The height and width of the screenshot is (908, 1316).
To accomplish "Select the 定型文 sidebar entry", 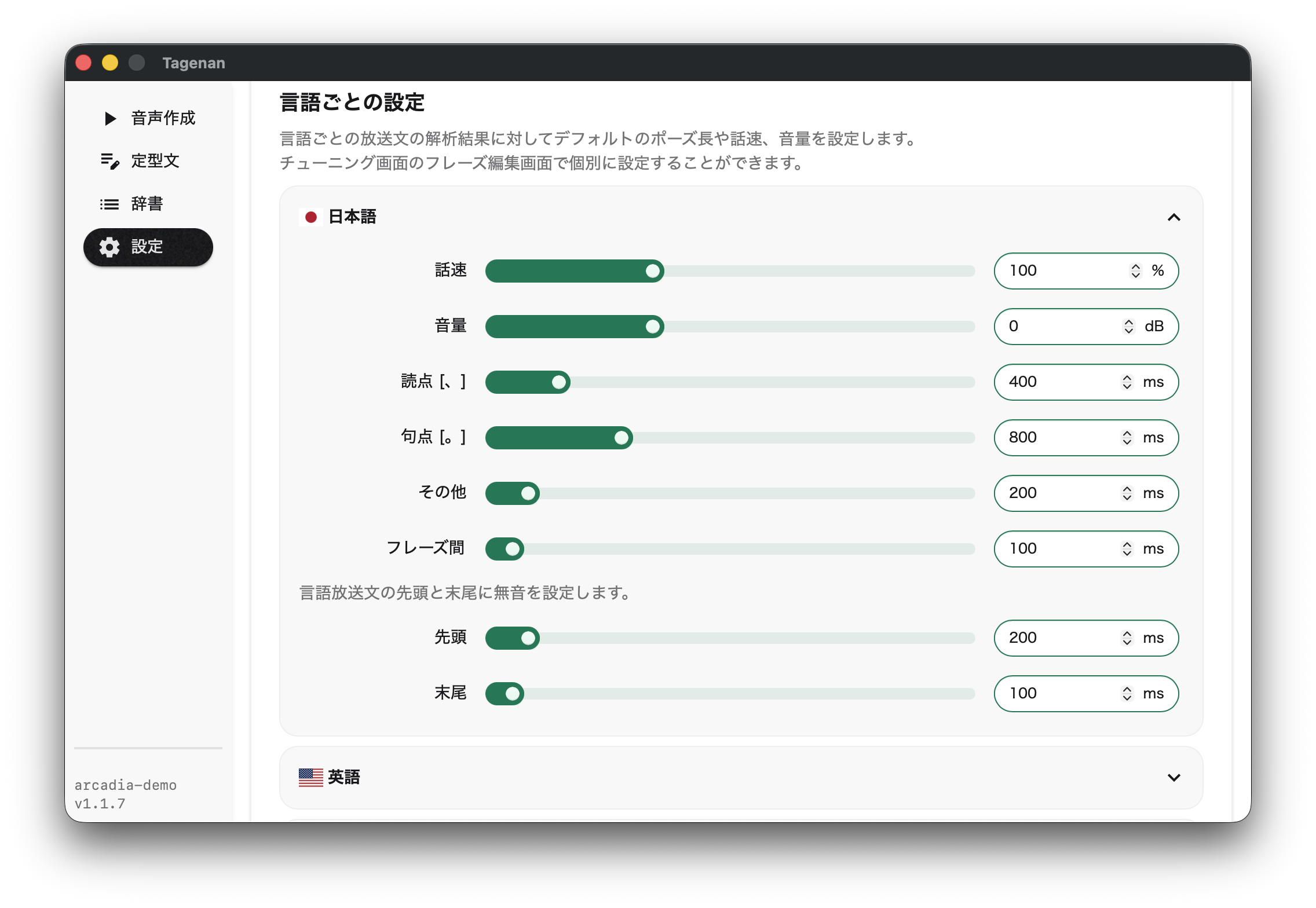I will click(x=155, y=161).
